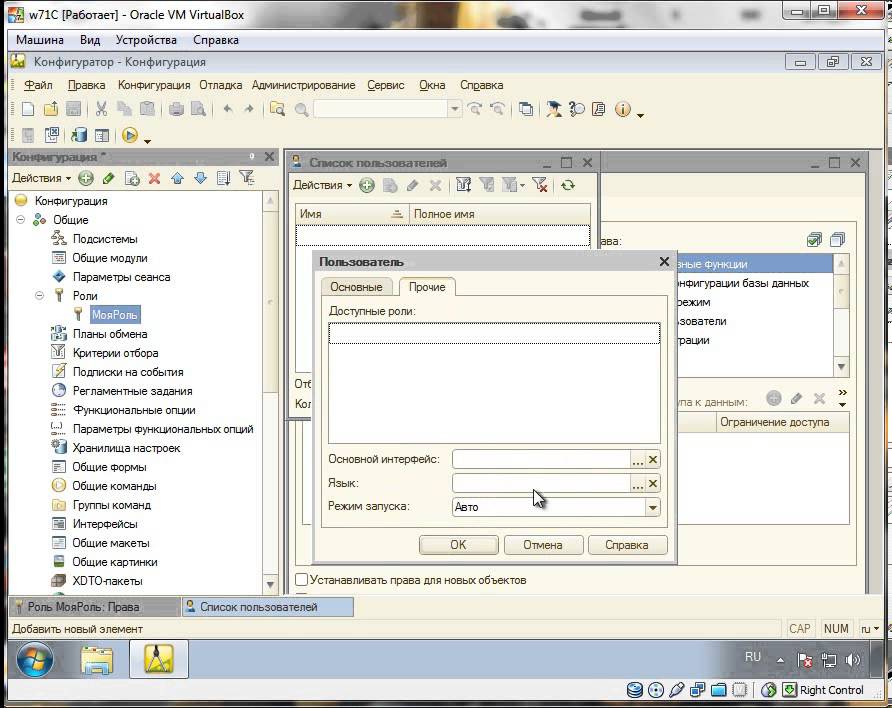Open the Администрирование menu
Image resolution: width=892 pixels, height=708 pixels.
[303, 85]
